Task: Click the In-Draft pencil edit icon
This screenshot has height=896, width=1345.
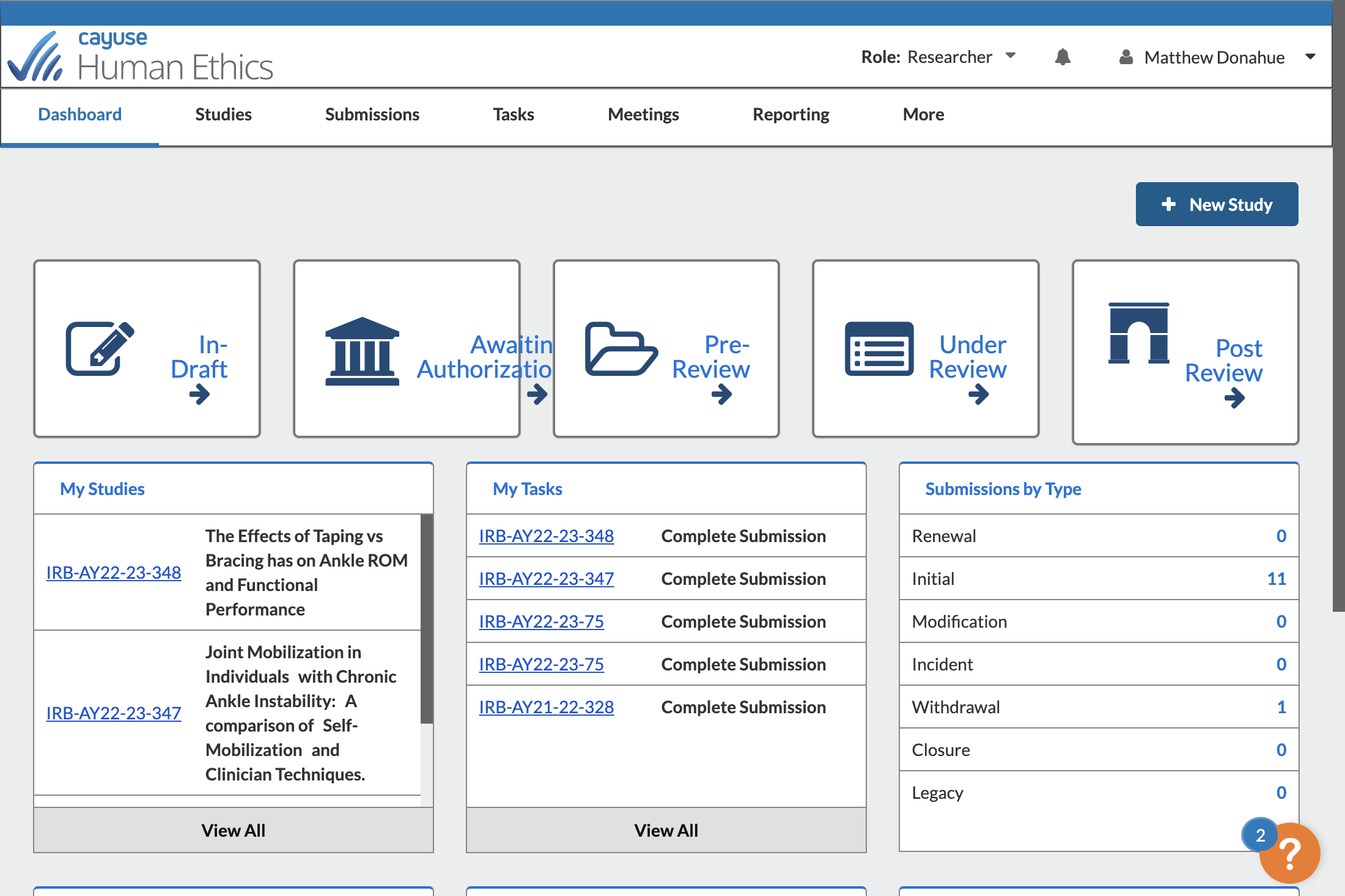Action: [100, 348]
